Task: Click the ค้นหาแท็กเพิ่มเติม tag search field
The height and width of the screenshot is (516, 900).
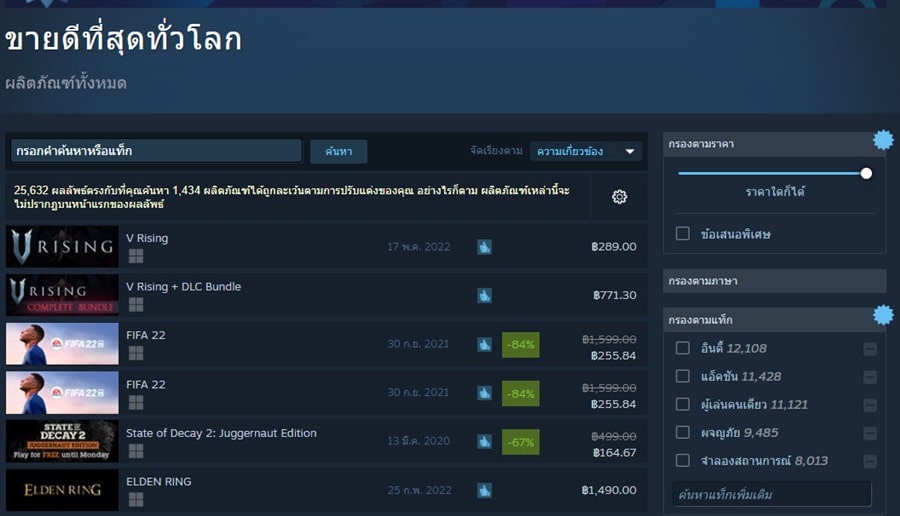Action: [771, 494]
